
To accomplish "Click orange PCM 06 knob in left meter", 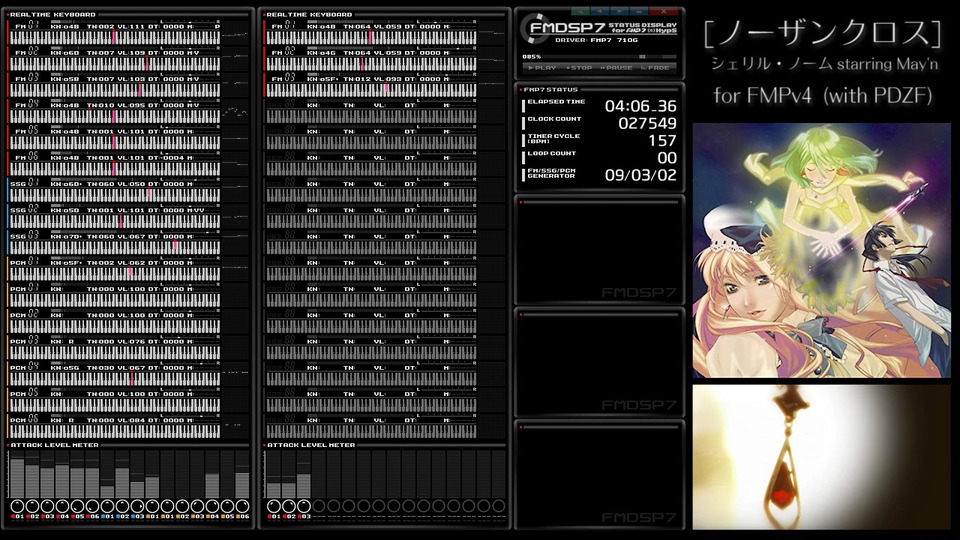I will [242, 506].
